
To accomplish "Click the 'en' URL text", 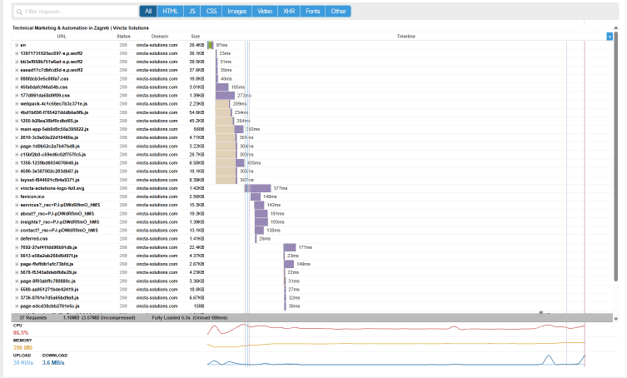I will pyautogui.click(x=23, y=45).
